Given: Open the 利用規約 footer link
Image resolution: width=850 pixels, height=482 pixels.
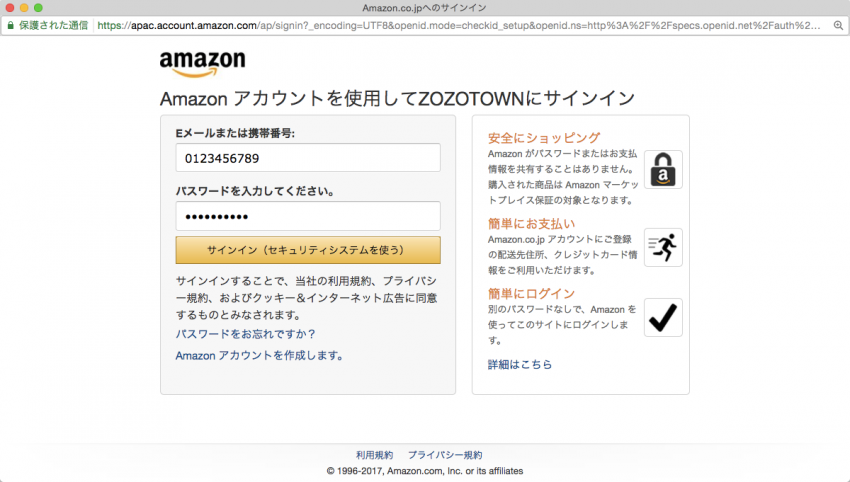Looking at the screenshot, I should click(374, 455).
